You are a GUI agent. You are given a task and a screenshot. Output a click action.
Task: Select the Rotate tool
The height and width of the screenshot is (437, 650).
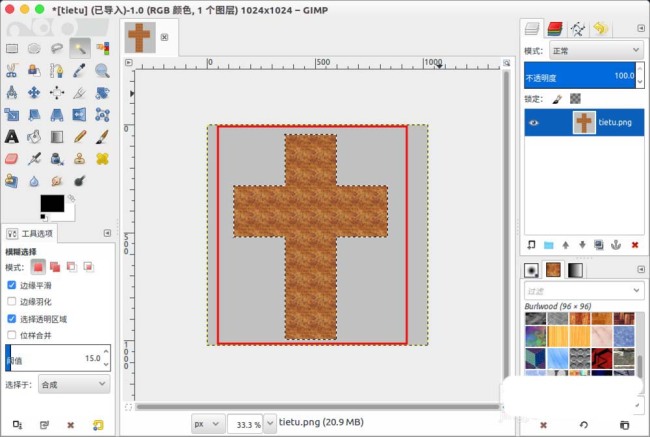(102, 92)
